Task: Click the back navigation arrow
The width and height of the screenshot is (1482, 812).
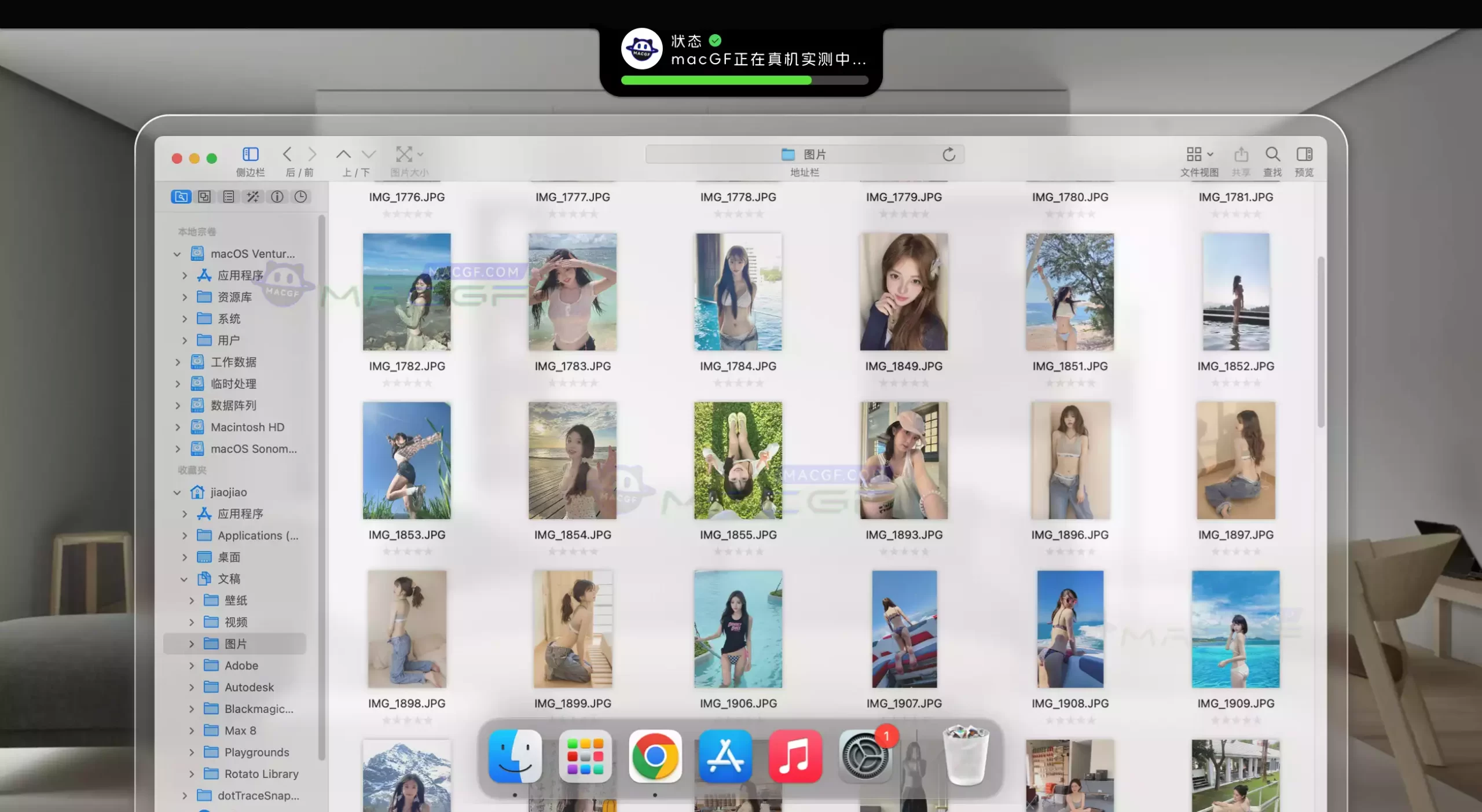Action: [288, 154]
